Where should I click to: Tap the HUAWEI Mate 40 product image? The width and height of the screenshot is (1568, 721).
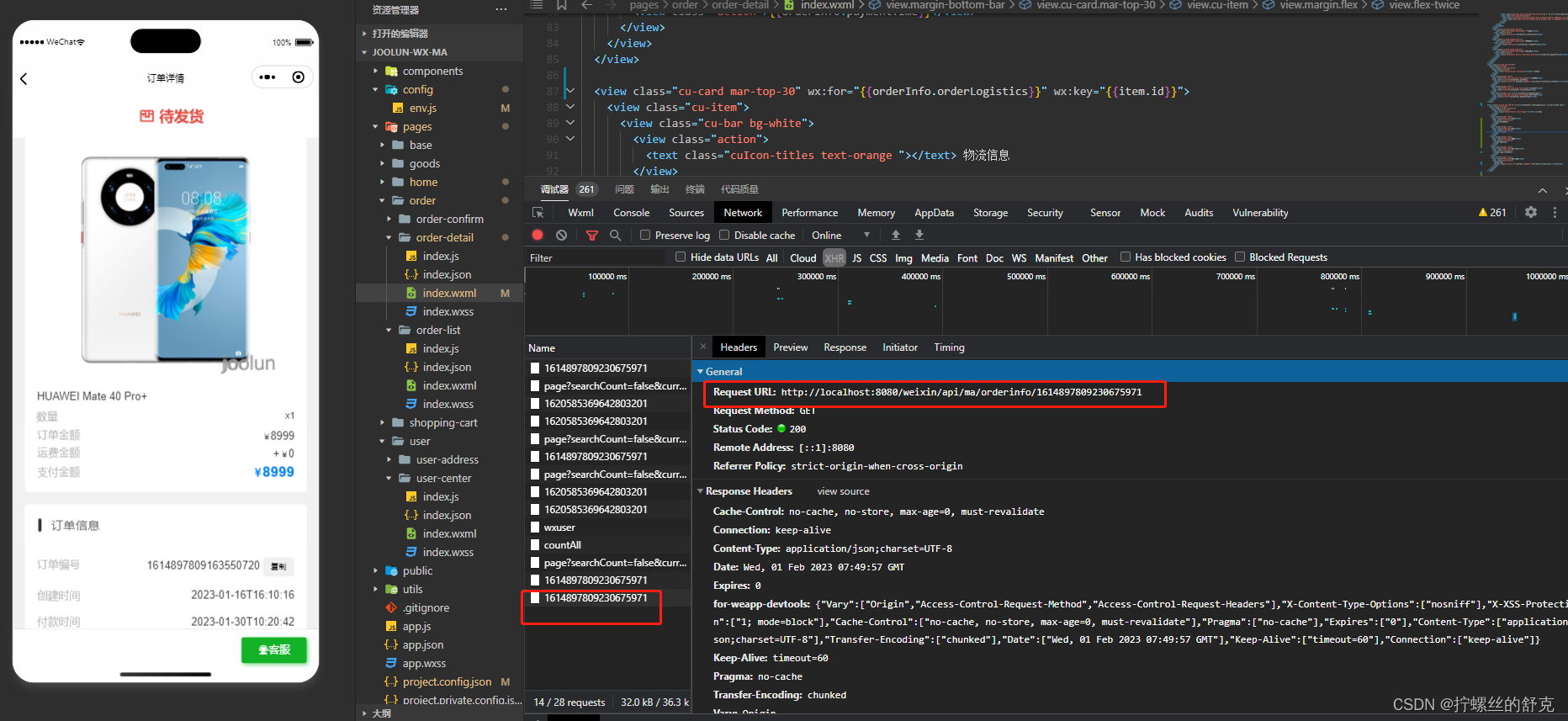tap(166, 260)
